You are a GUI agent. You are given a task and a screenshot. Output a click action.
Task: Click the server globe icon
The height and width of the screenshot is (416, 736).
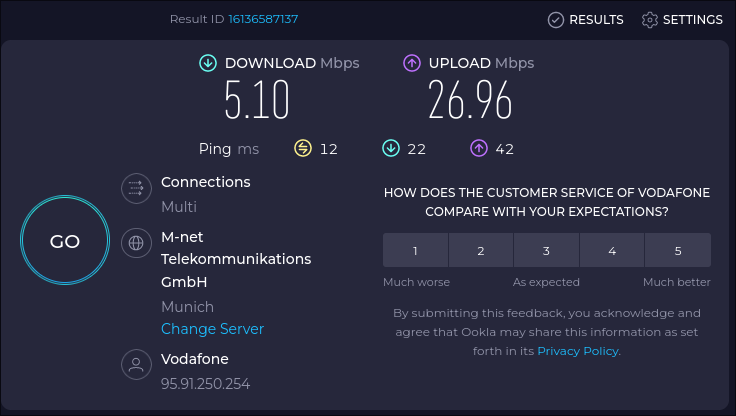(x=134, y=243)
